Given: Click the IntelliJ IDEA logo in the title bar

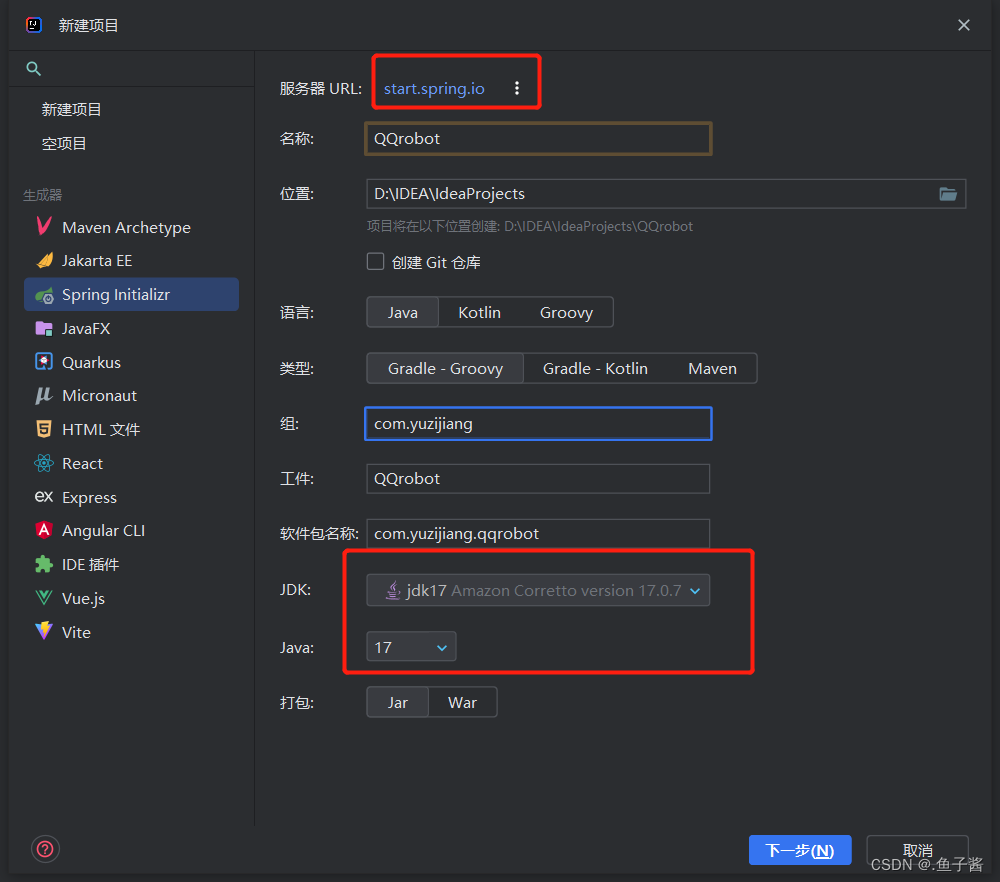Looking at the screenshot, I should tap(34, 25).
